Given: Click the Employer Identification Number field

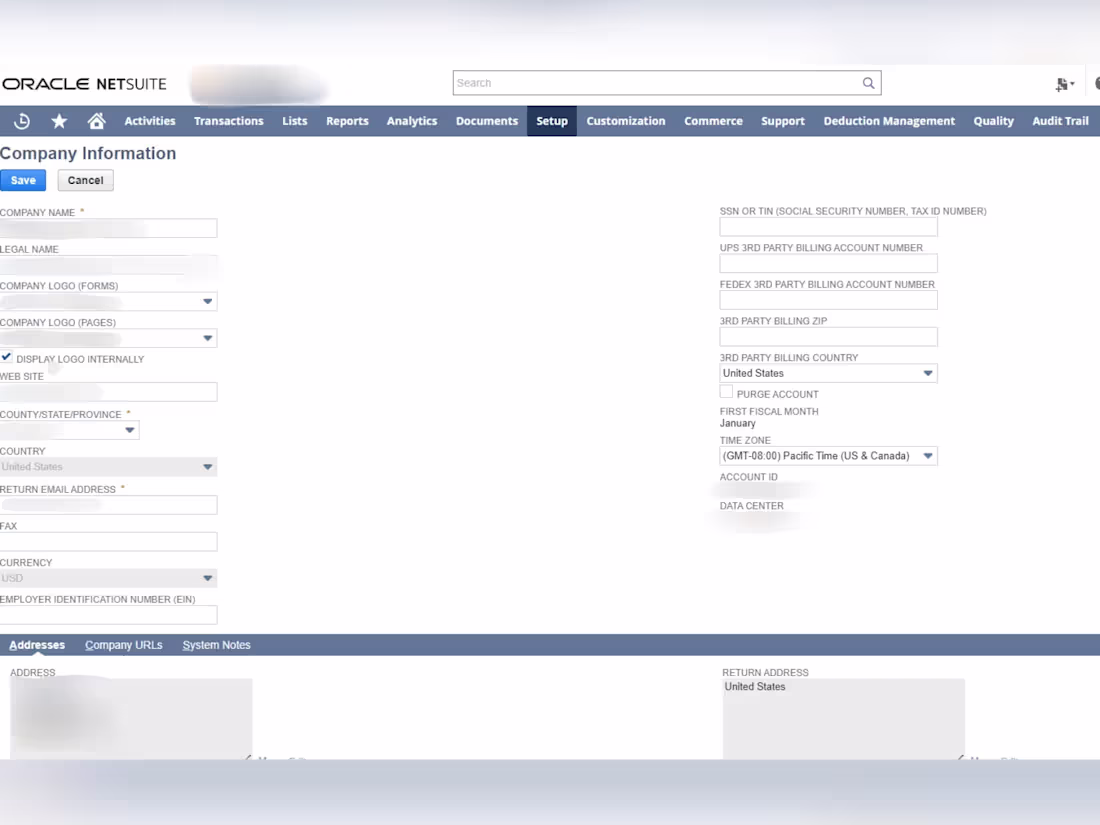Looking at the screenshot, I should coord(108,615).
